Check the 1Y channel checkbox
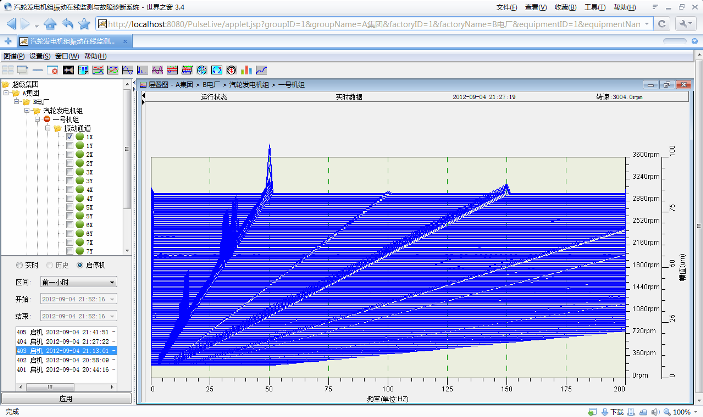Viewport: 703px width, 417px height. point(69,146)
